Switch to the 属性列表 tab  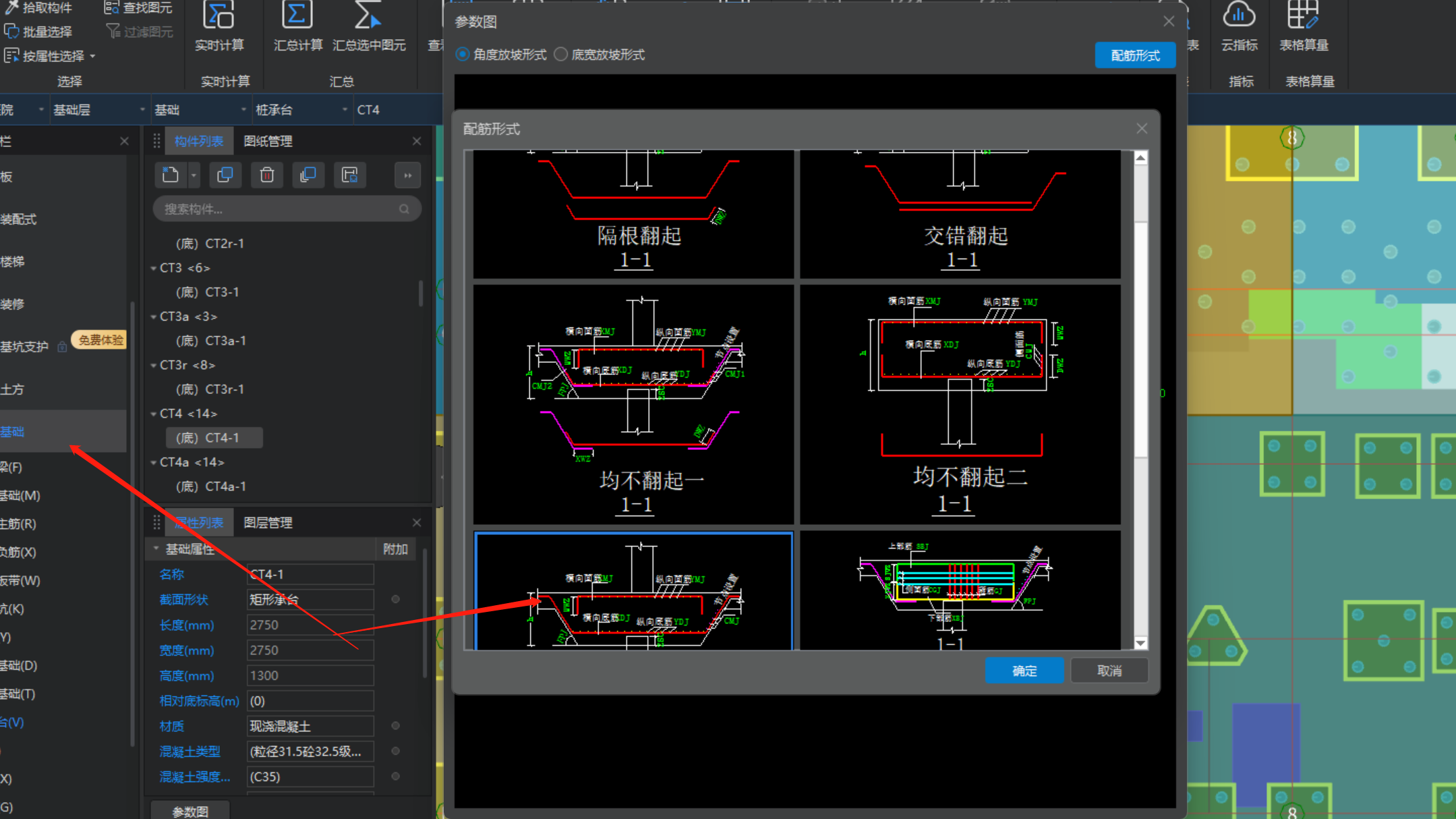tap(199, 523)
